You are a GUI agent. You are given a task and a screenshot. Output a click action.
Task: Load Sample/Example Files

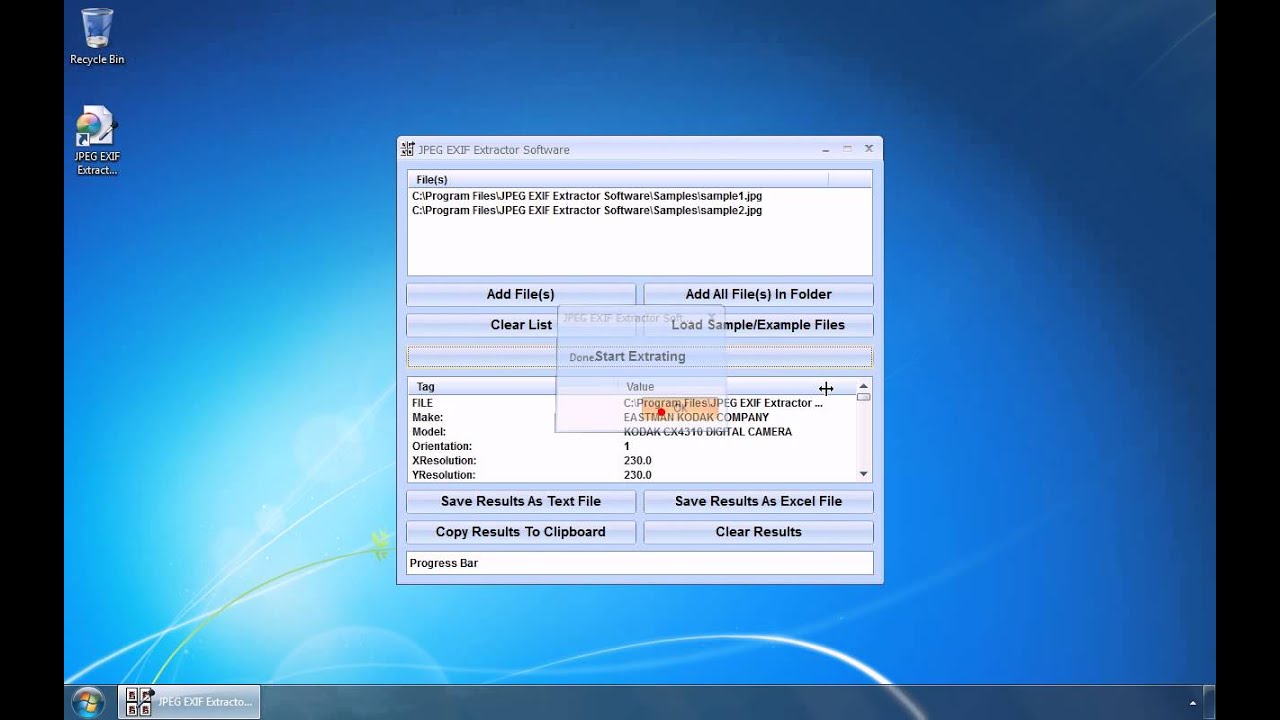pyautogui.click(x=790, y=325)
